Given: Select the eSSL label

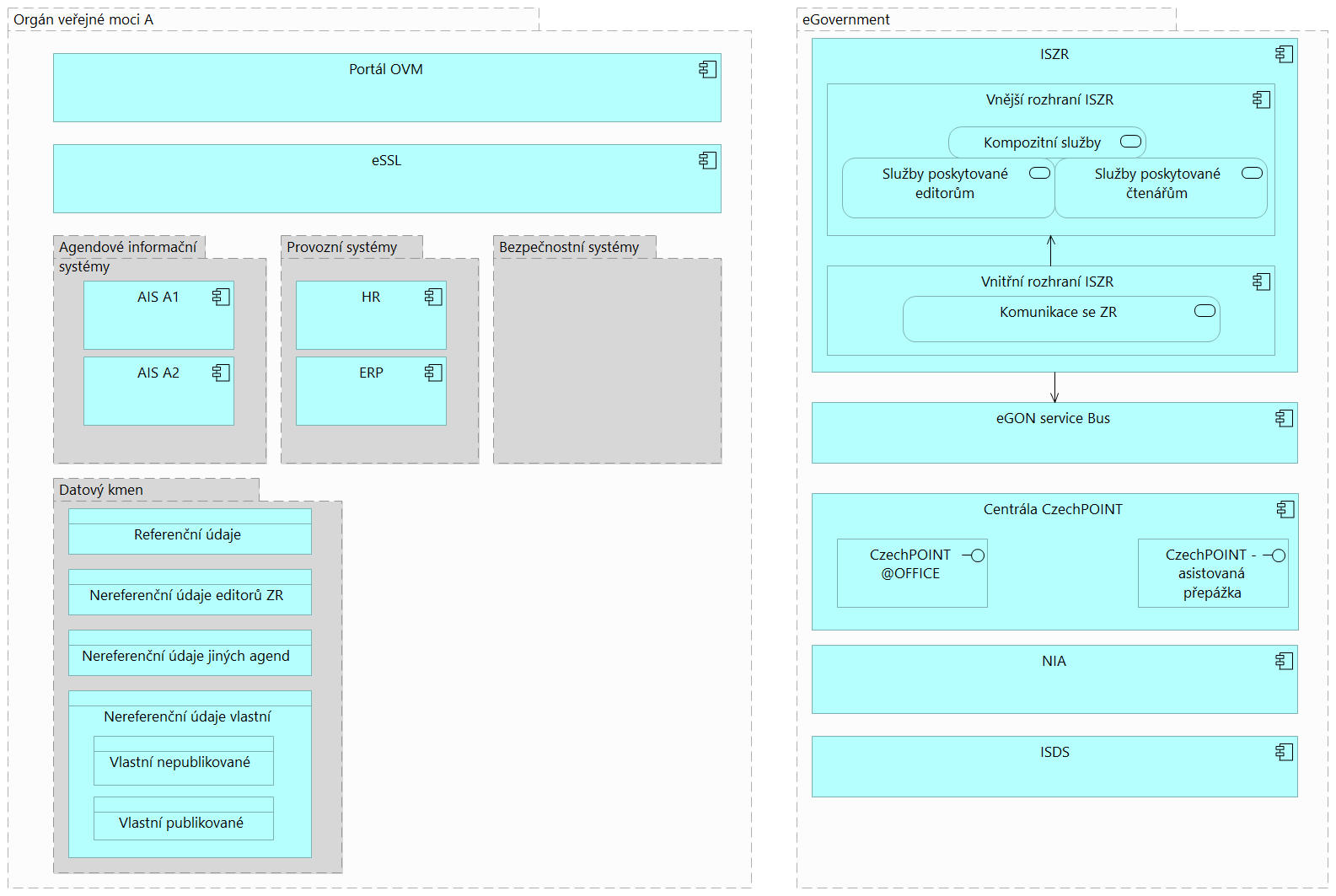Looking at the screenshot, I should (386, 160).
